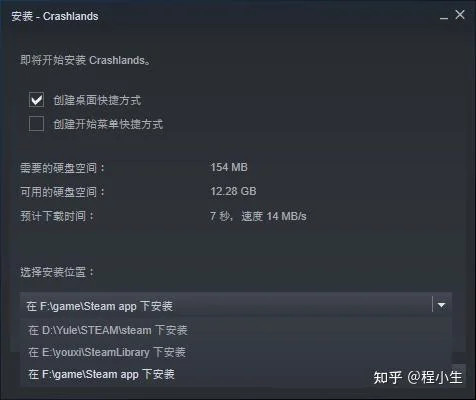Viewport: 476px width, 400px height.
Task: Click the 预计下载时间 label
Action: click(x=57, y=216)
